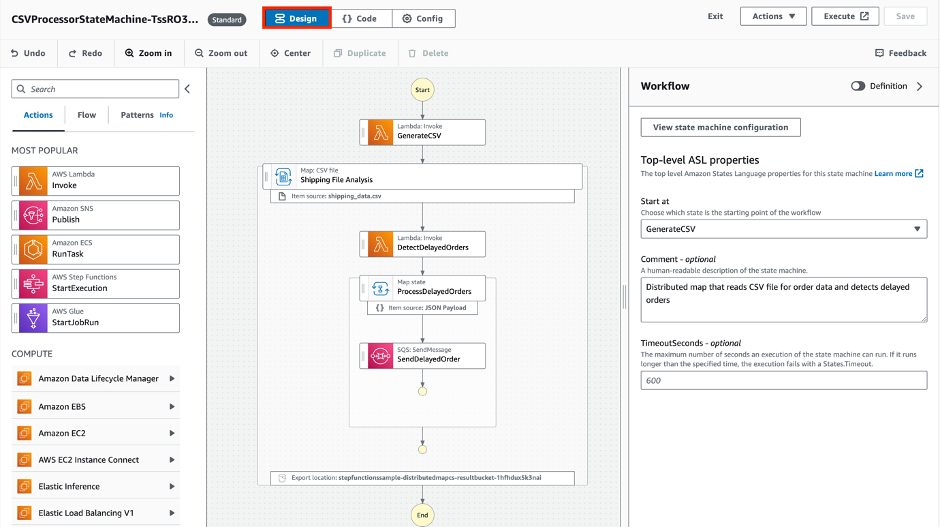941x527 pixels.
Task: Select the AWS Glue StartJobRun icon
Action: [x=33, y=318]
